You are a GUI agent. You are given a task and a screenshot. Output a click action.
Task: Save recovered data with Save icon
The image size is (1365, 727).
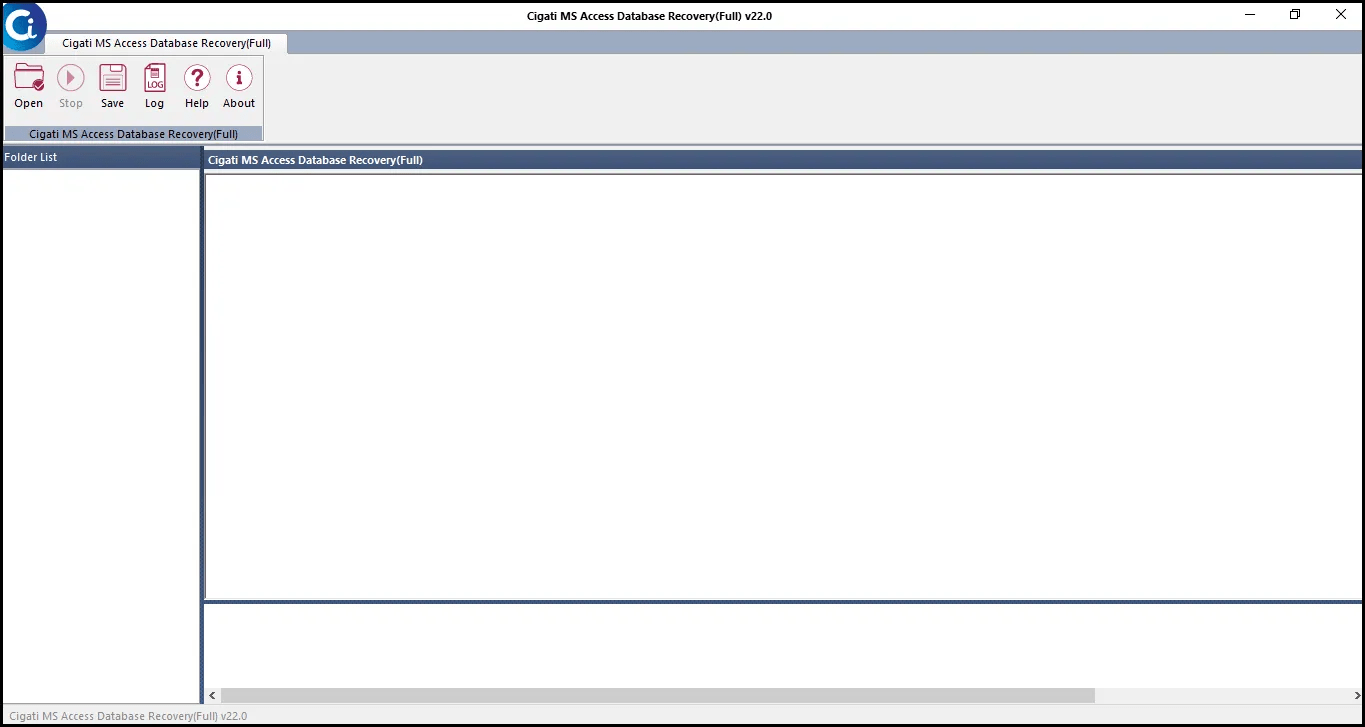[113, 78]
